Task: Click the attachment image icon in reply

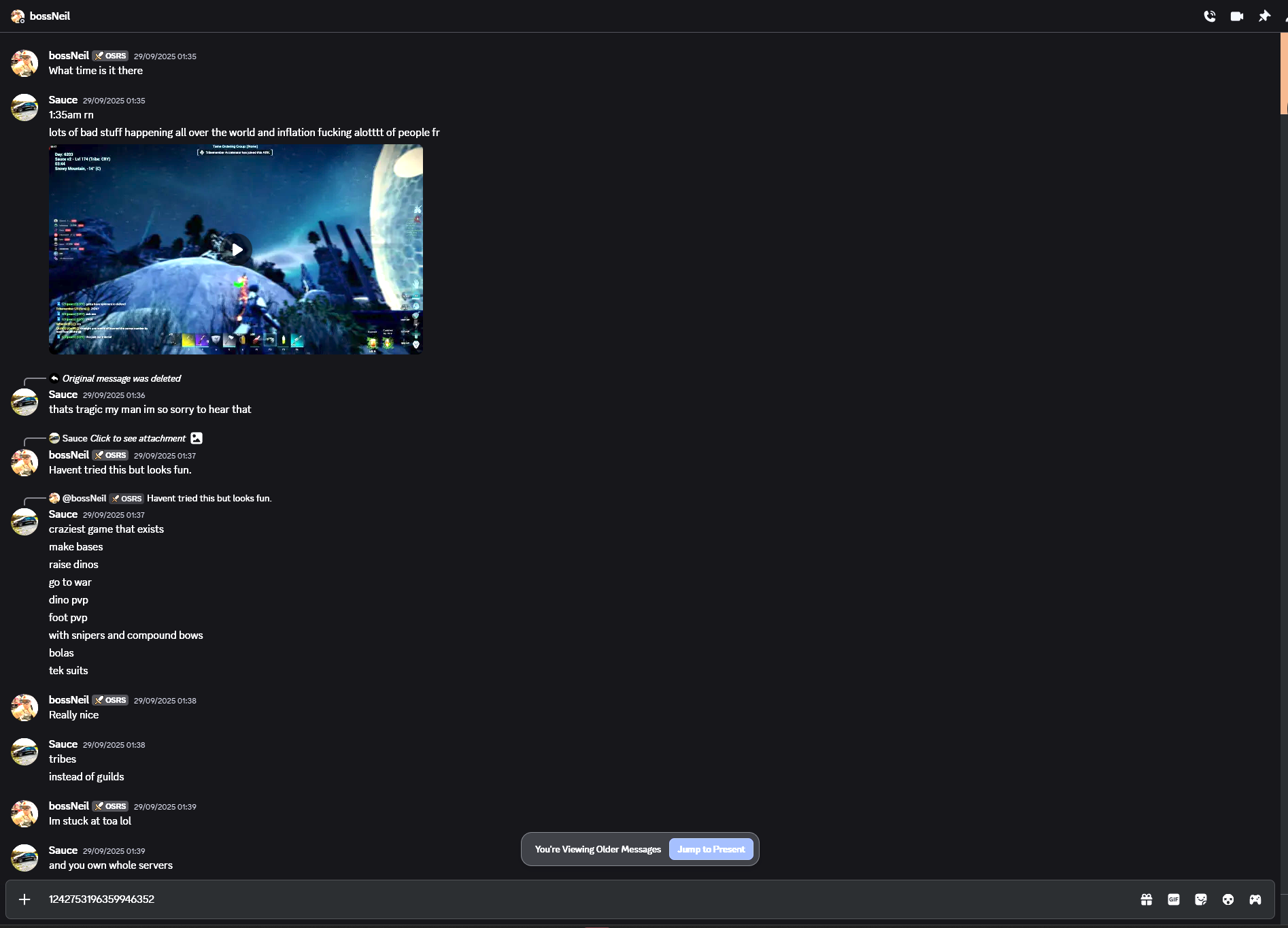Action: tap(197, 438)
